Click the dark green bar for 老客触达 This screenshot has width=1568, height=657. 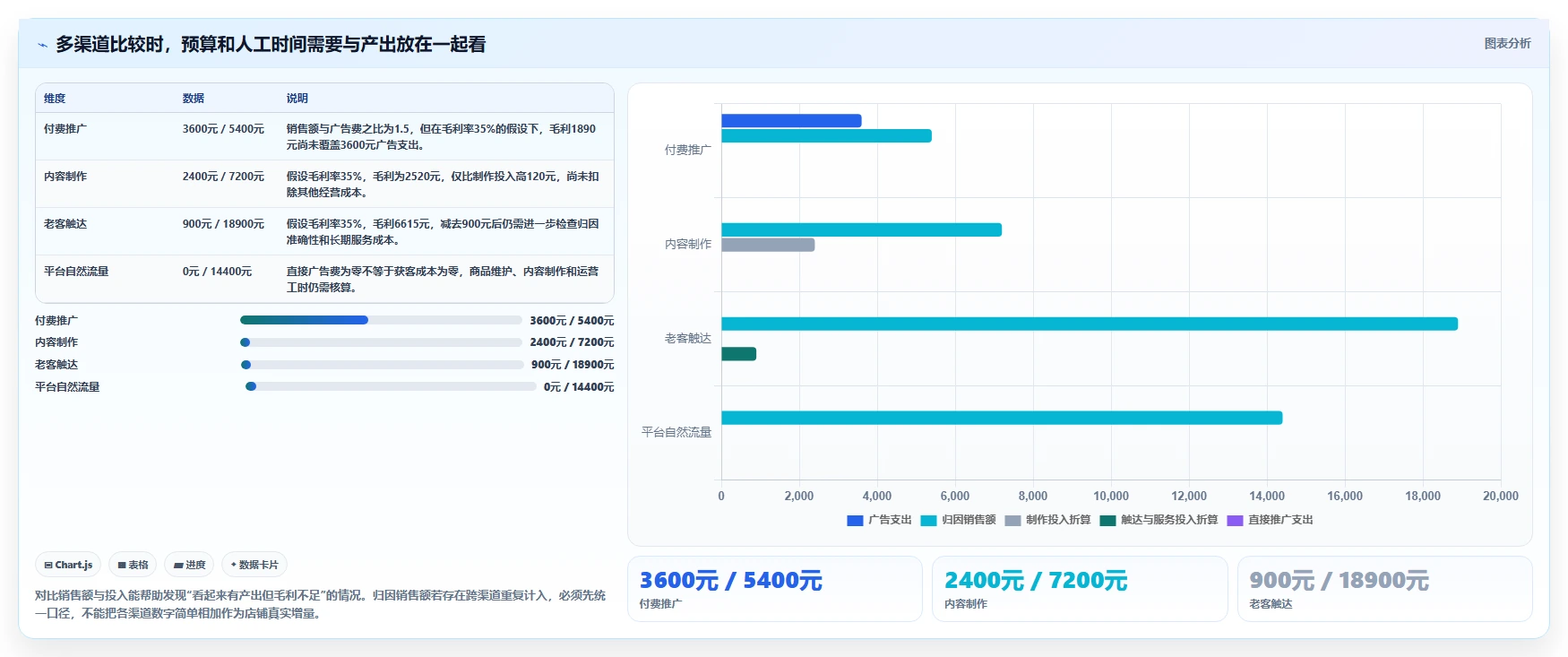(x=738, y=354)
